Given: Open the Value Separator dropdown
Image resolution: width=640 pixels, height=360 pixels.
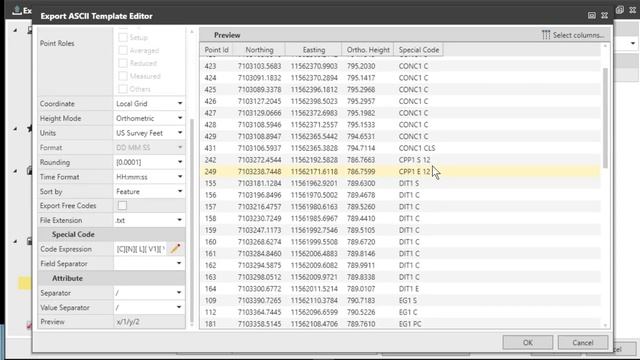Looking at the screenshot, I should click(149, 308).
